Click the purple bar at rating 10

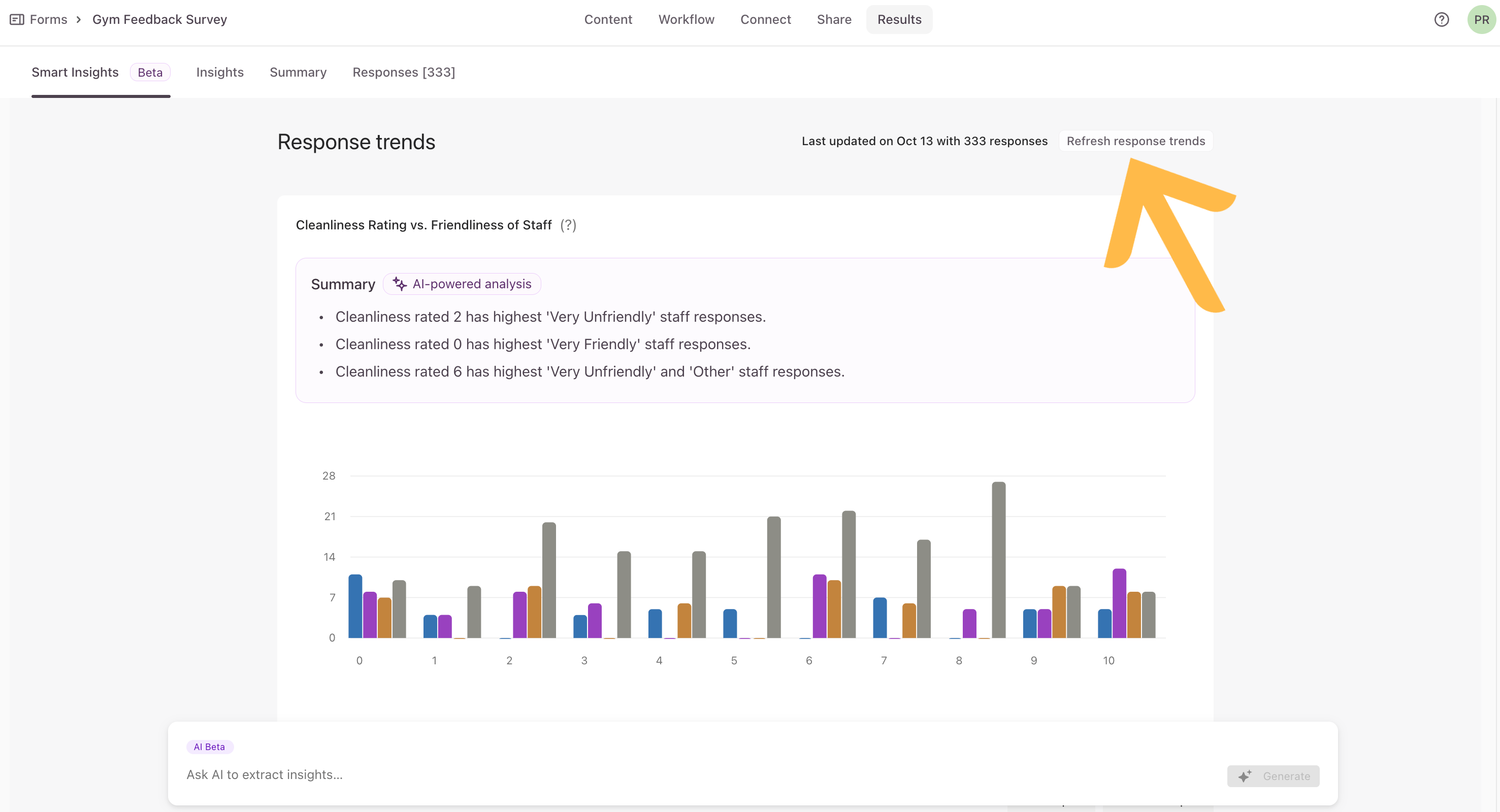[x=1119, y=602]
